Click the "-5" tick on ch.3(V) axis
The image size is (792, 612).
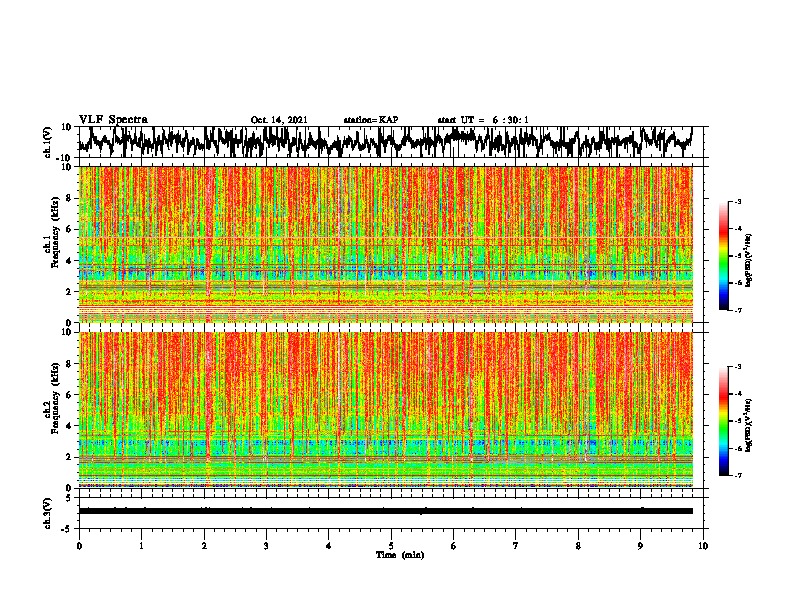[x=67, y=529]
